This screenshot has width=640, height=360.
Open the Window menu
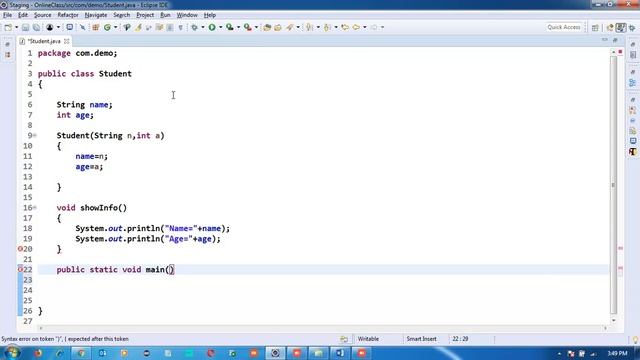click(187, 15)
